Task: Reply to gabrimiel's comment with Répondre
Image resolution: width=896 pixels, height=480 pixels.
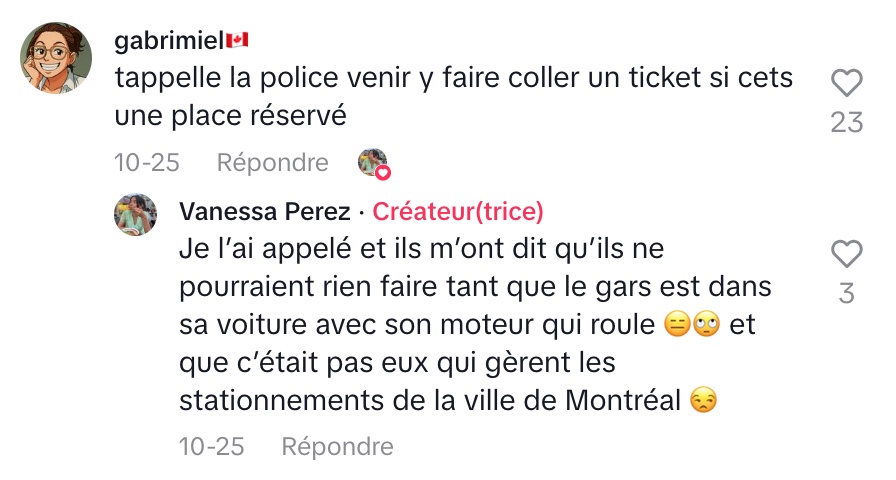Action: click(x=272, y=162)
